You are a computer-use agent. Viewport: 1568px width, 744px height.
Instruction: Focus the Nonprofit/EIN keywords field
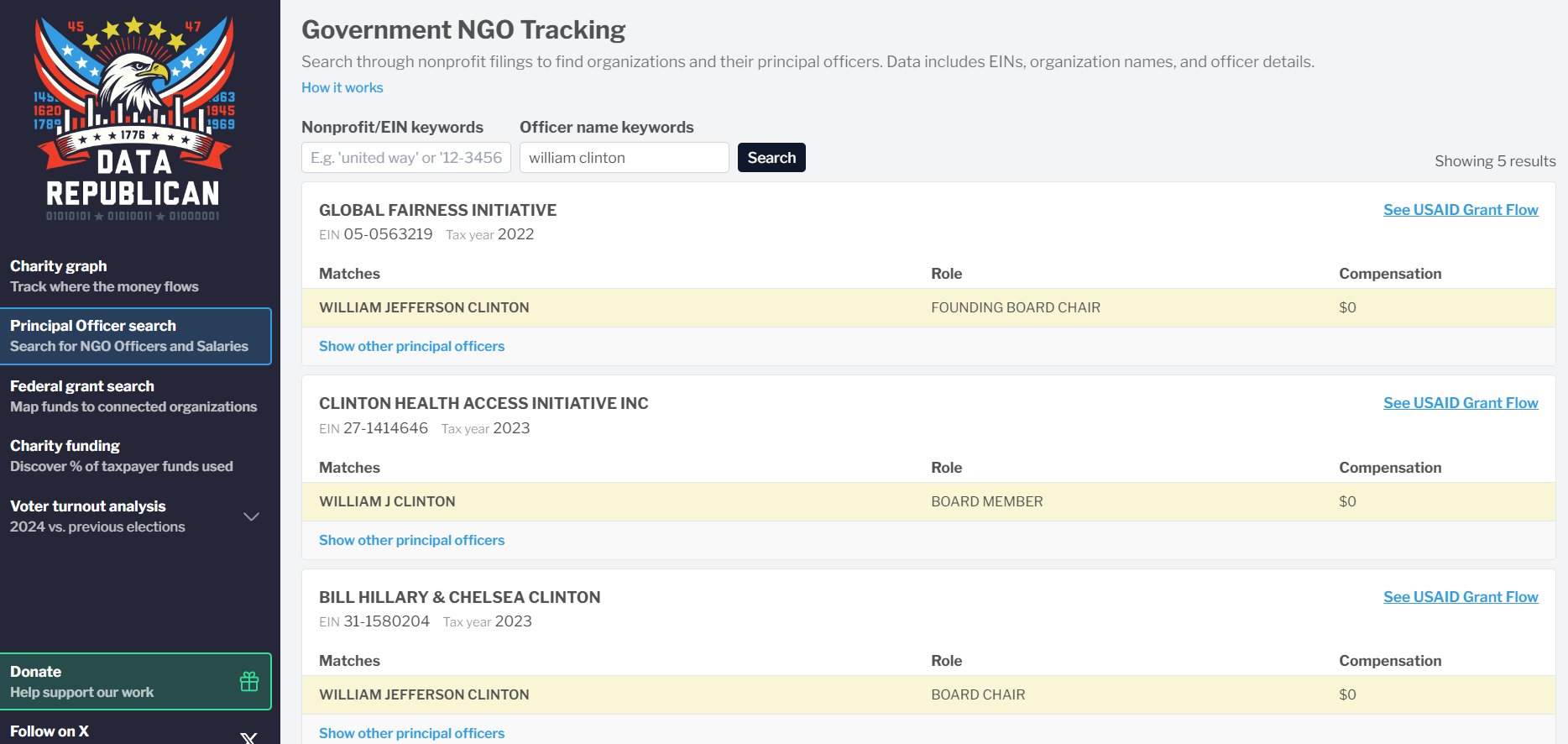point(406,158)
